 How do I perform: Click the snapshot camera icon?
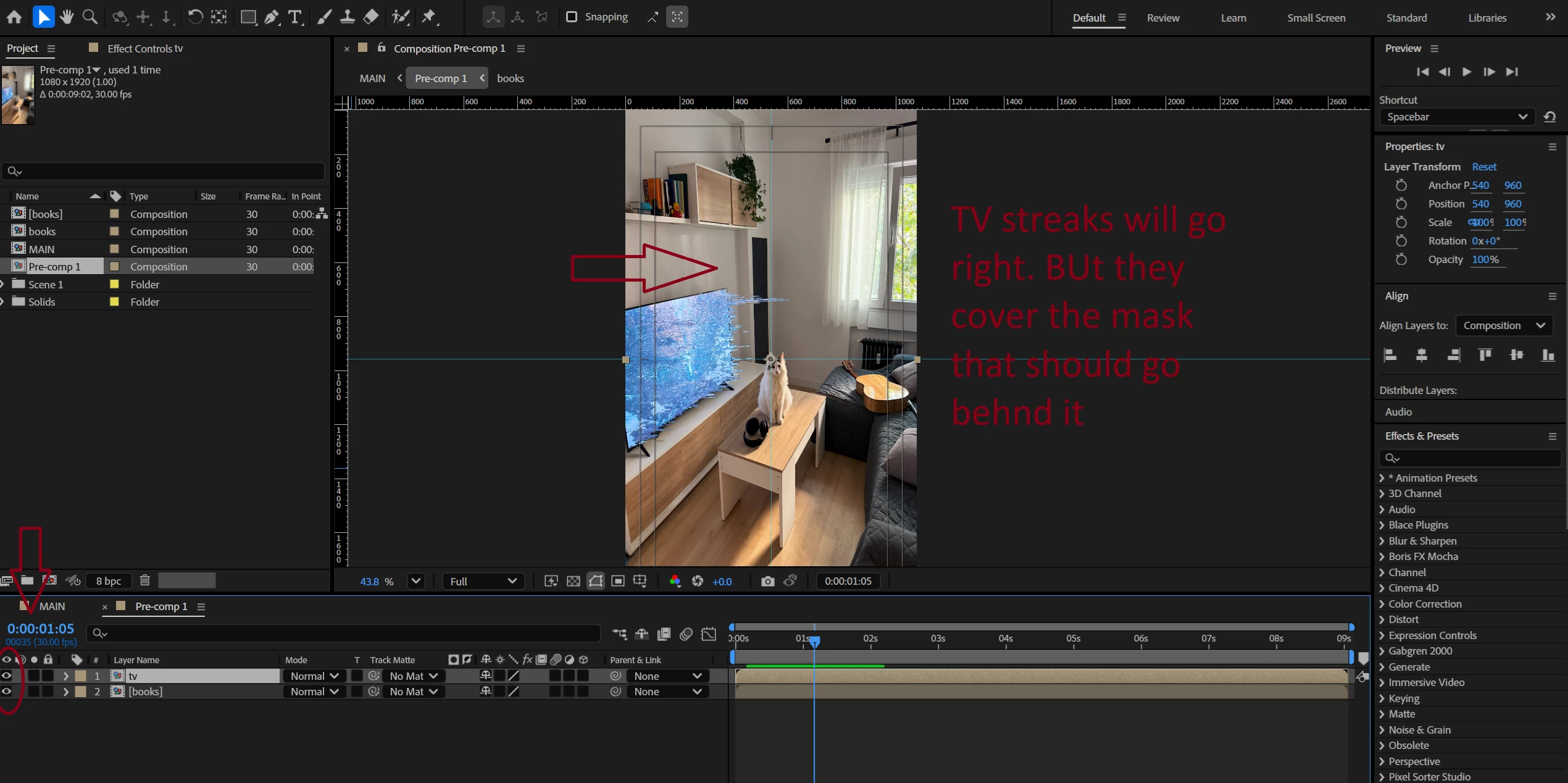coord(767,581)
